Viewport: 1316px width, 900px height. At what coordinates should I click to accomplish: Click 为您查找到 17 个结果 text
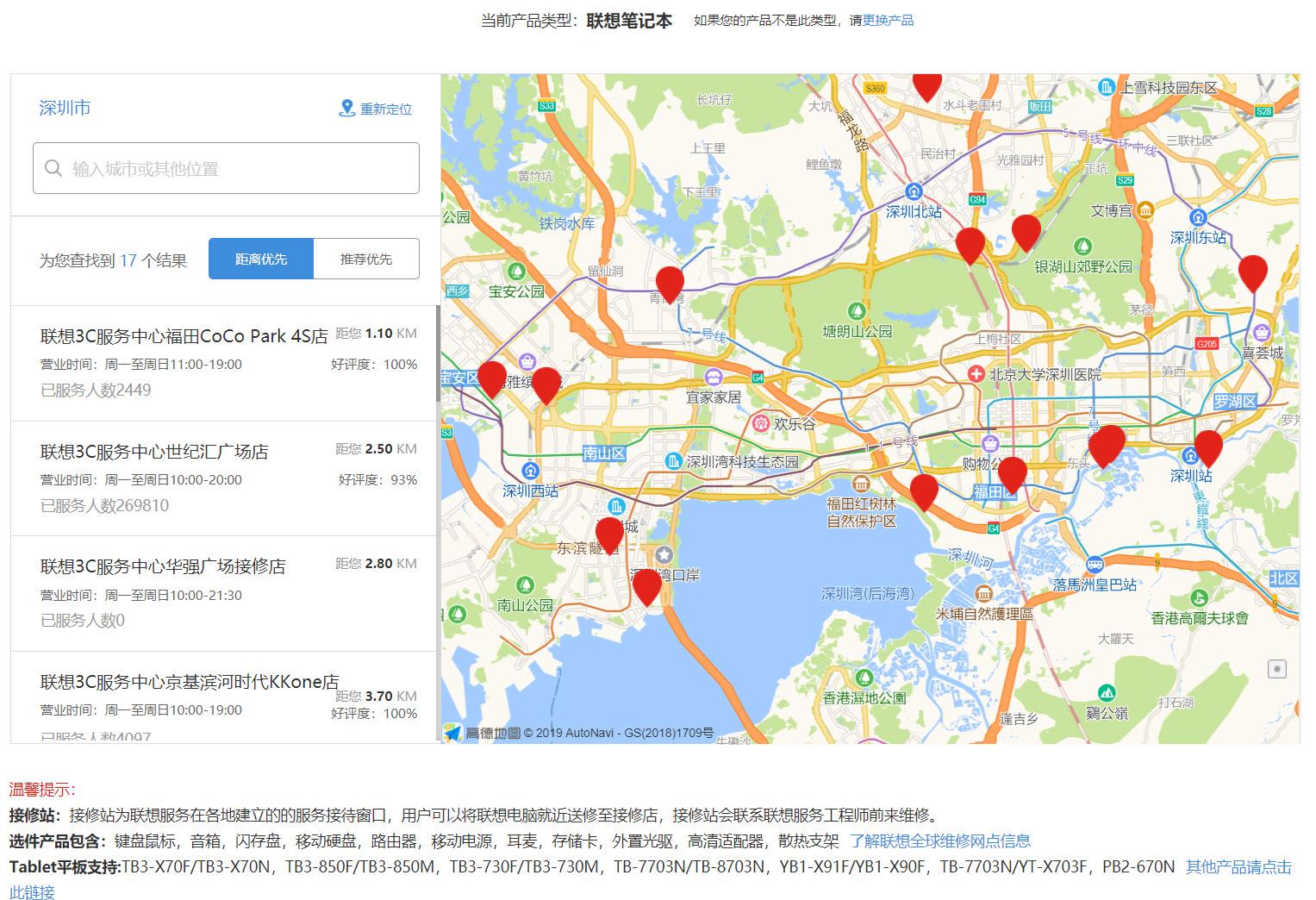point(113,260)
